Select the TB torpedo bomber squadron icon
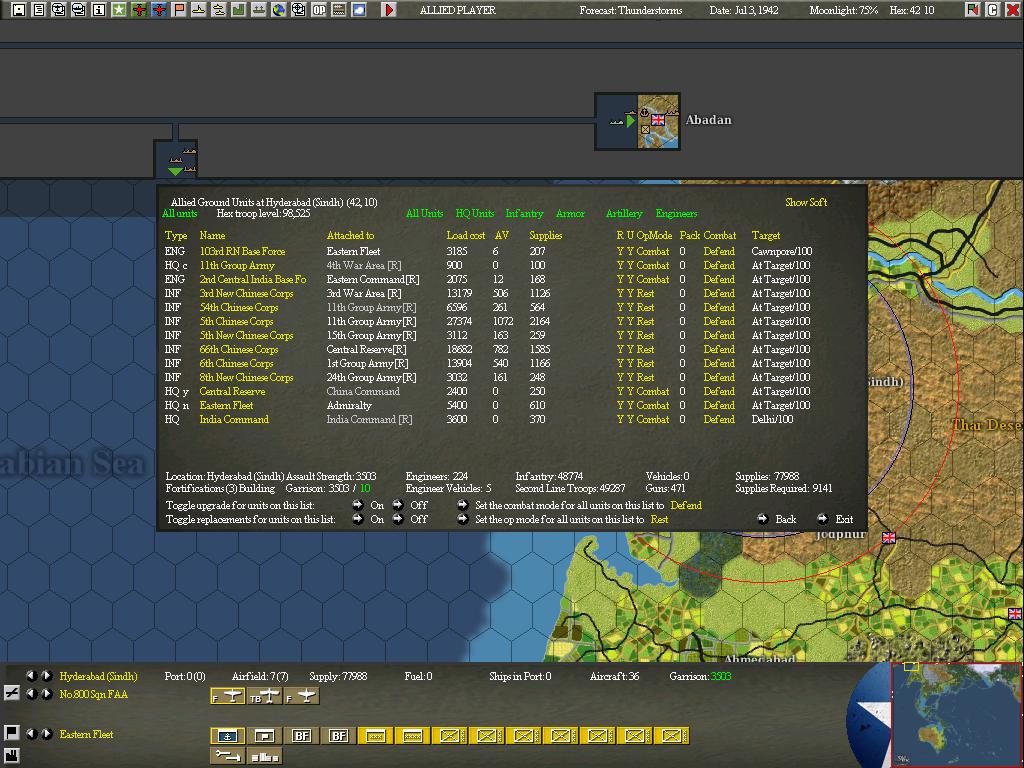The image size is (1024, 768). pyautogui.click(x=264, y=696)
